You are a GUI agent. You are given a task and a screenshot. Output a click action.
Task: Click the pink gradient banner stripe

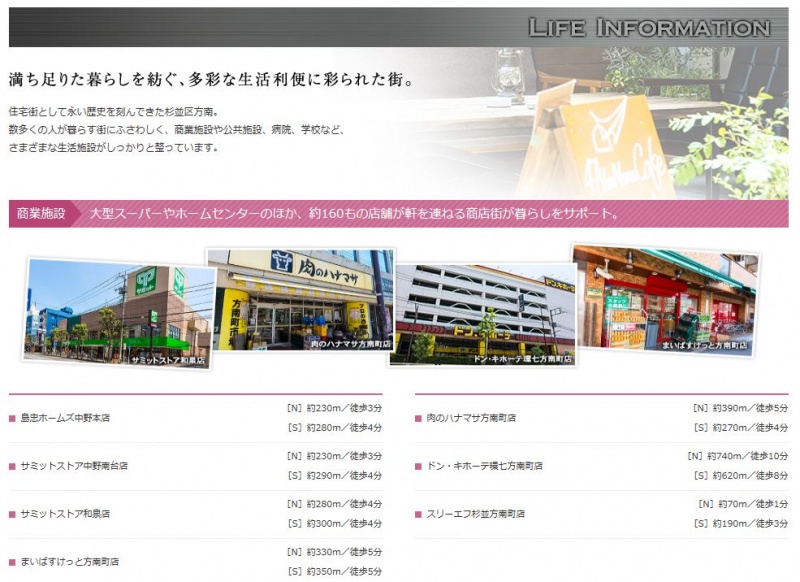(x=400, y=211)
